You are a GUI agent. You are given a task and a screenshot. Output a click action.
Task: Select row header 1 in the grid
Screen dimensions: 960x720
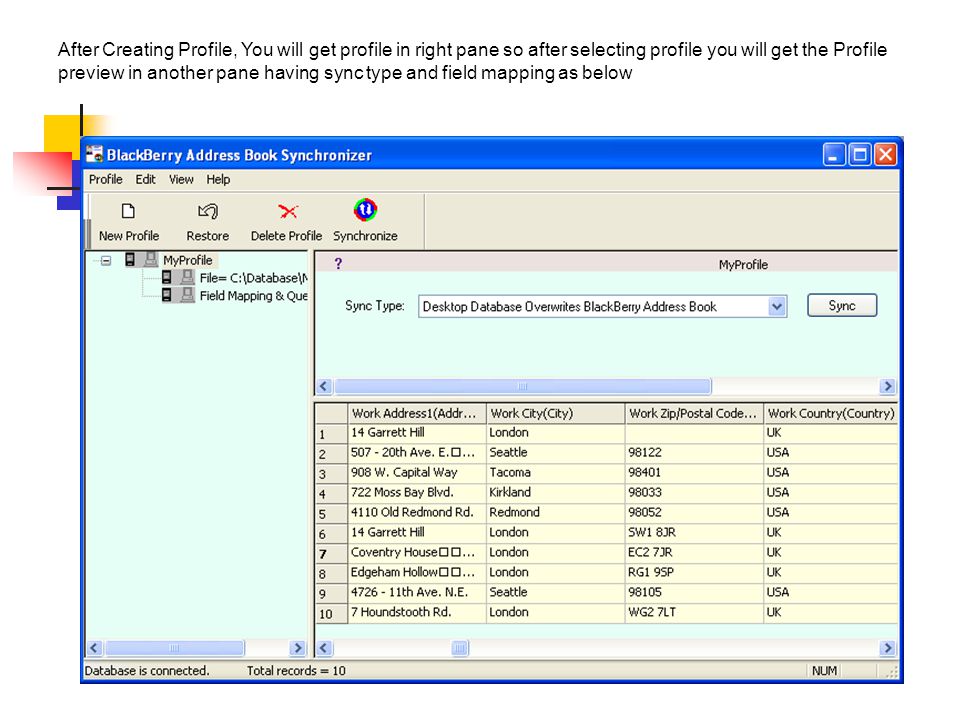click(x=331, y=434)
